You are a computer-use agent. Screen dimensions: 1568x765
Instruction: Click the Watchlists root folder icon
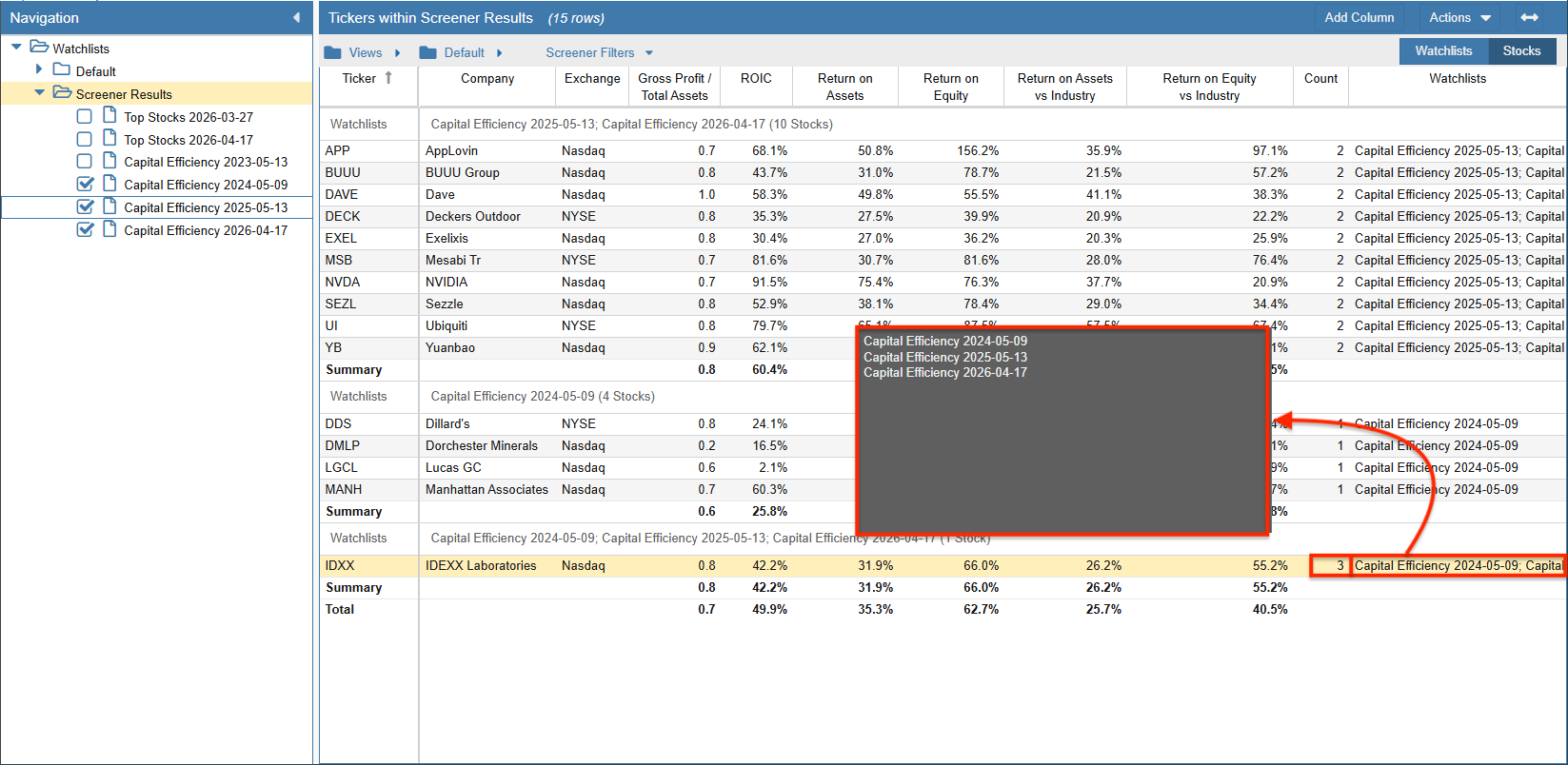pos(39,48)
